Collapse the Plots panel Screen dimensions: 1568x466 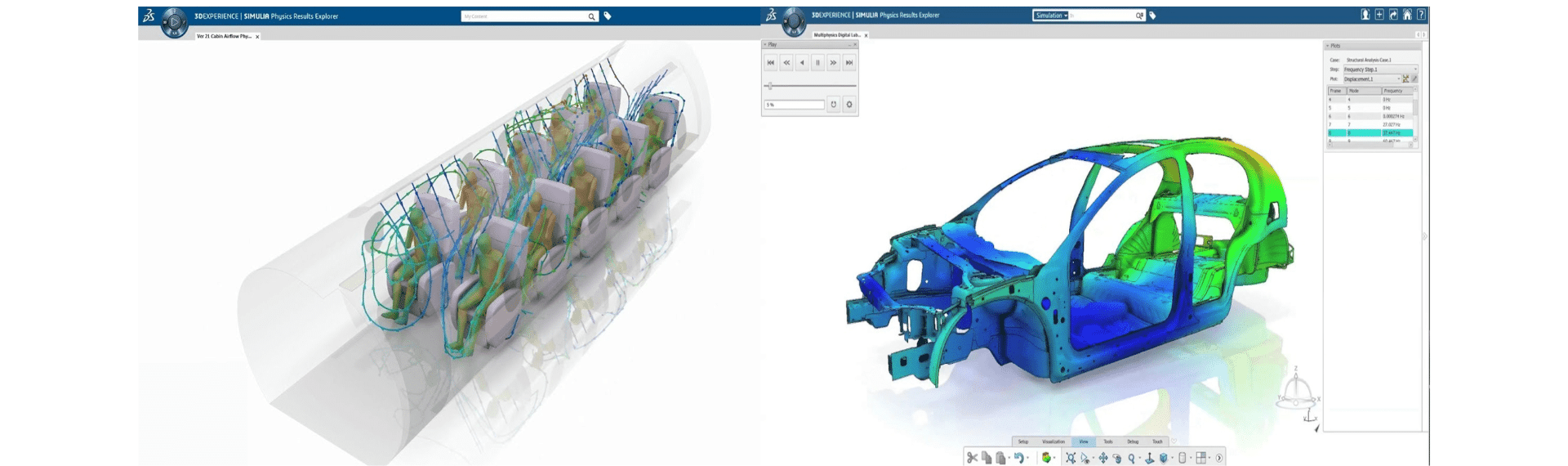(1327, 46)
